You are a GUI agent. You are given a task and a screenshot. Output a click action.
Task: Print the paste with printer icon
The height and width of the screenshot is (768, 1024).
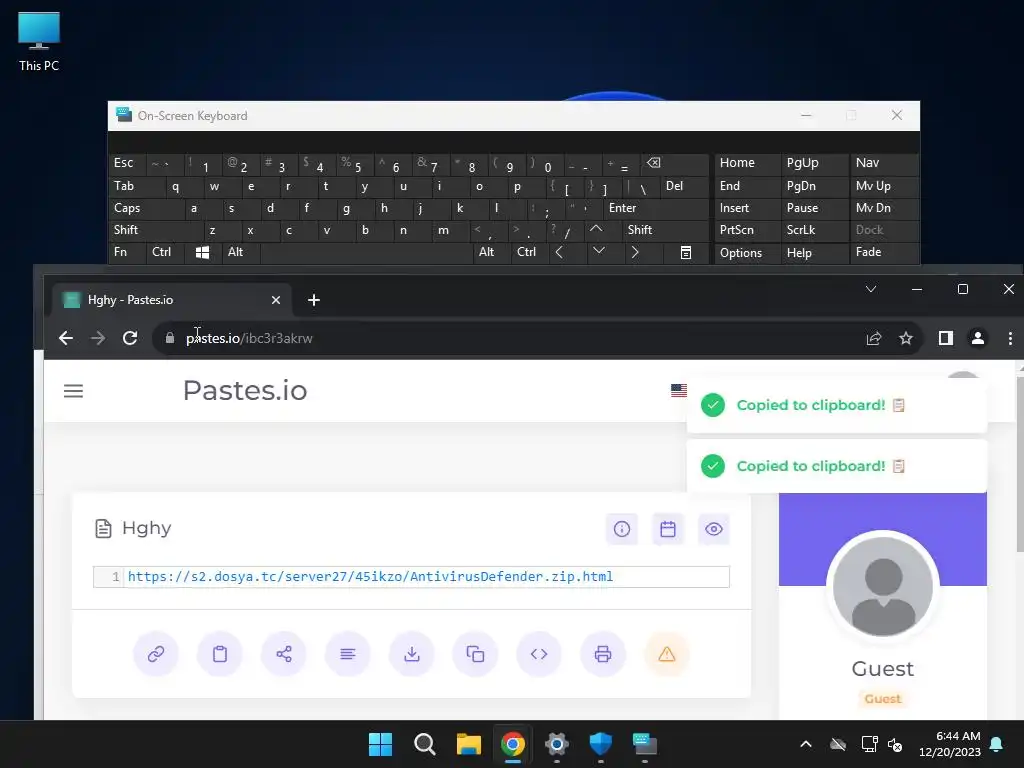coord(603,654)
